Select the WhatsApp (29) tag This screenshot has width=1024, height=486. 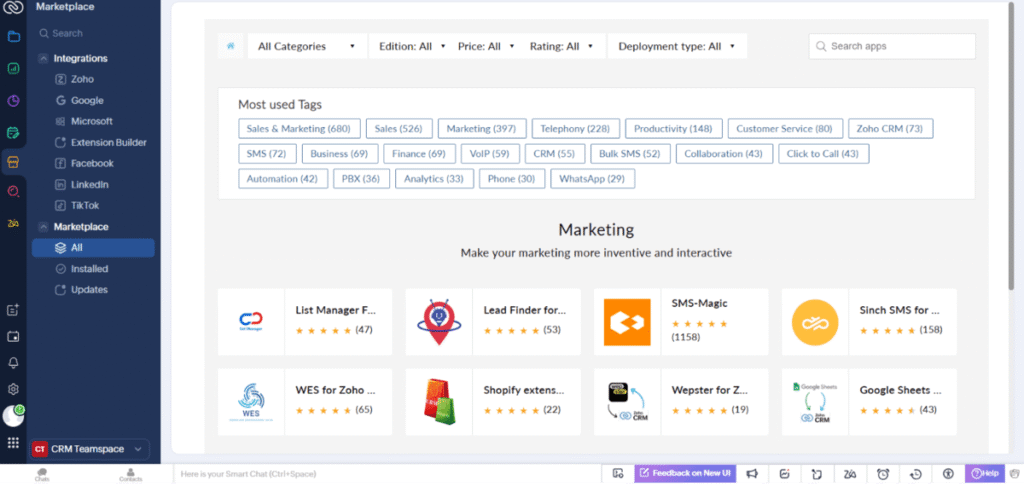(592, 179)
